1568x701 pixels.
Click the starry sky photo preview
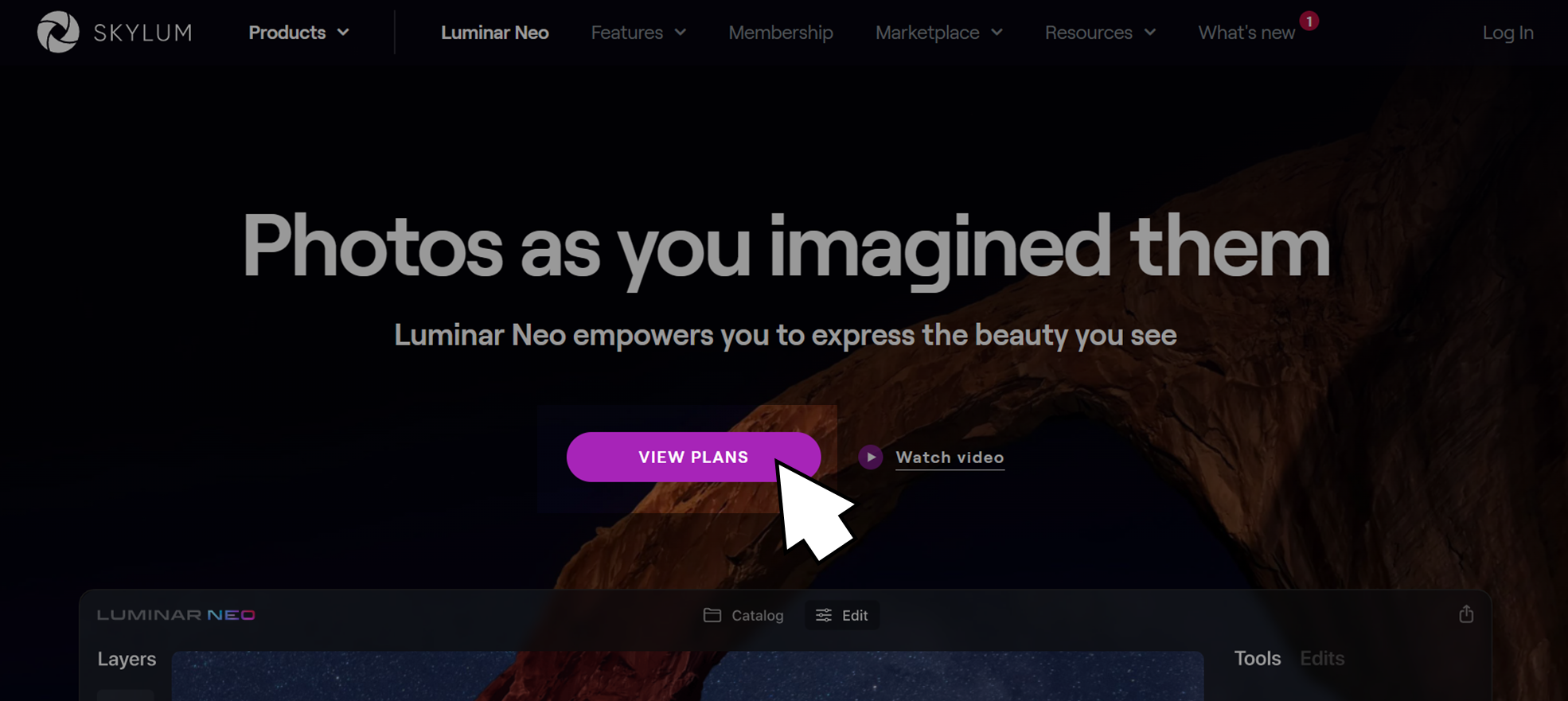(x=688, y=676)
